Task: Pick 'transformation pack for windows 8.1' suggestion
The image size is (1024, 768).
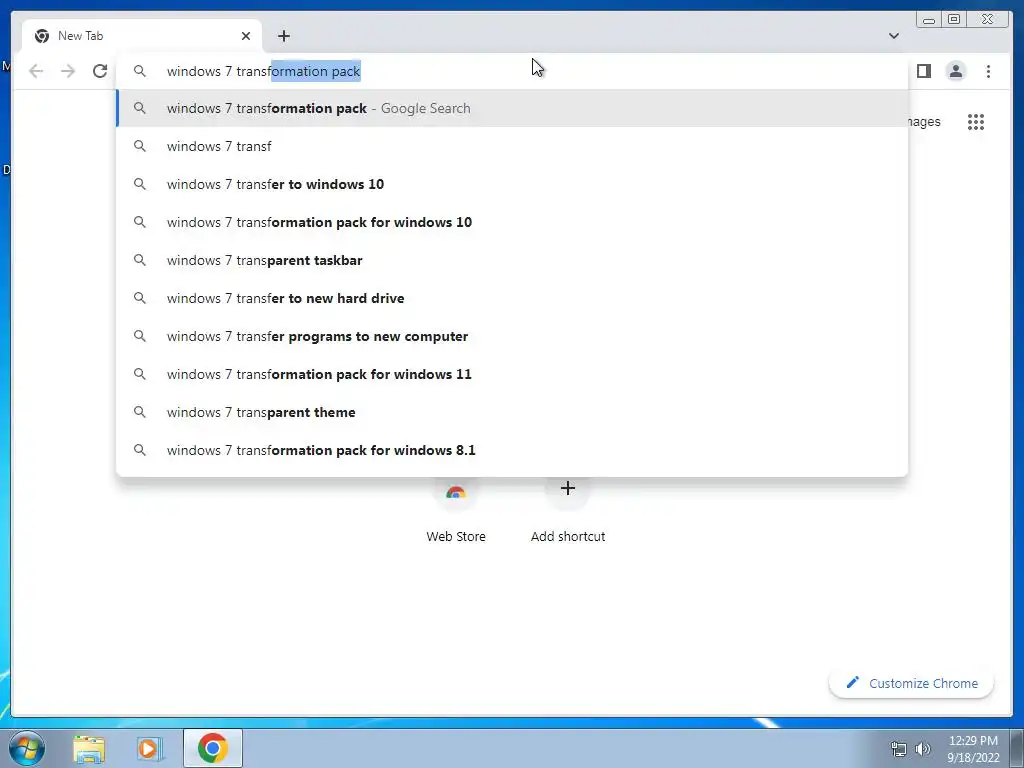Action: pos(513,450)
